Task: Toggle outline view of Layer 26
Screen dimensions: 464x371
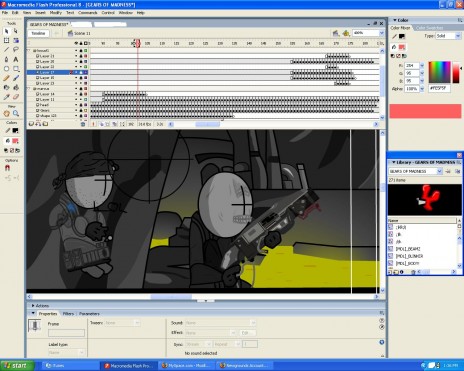Action: coord(86,61)
